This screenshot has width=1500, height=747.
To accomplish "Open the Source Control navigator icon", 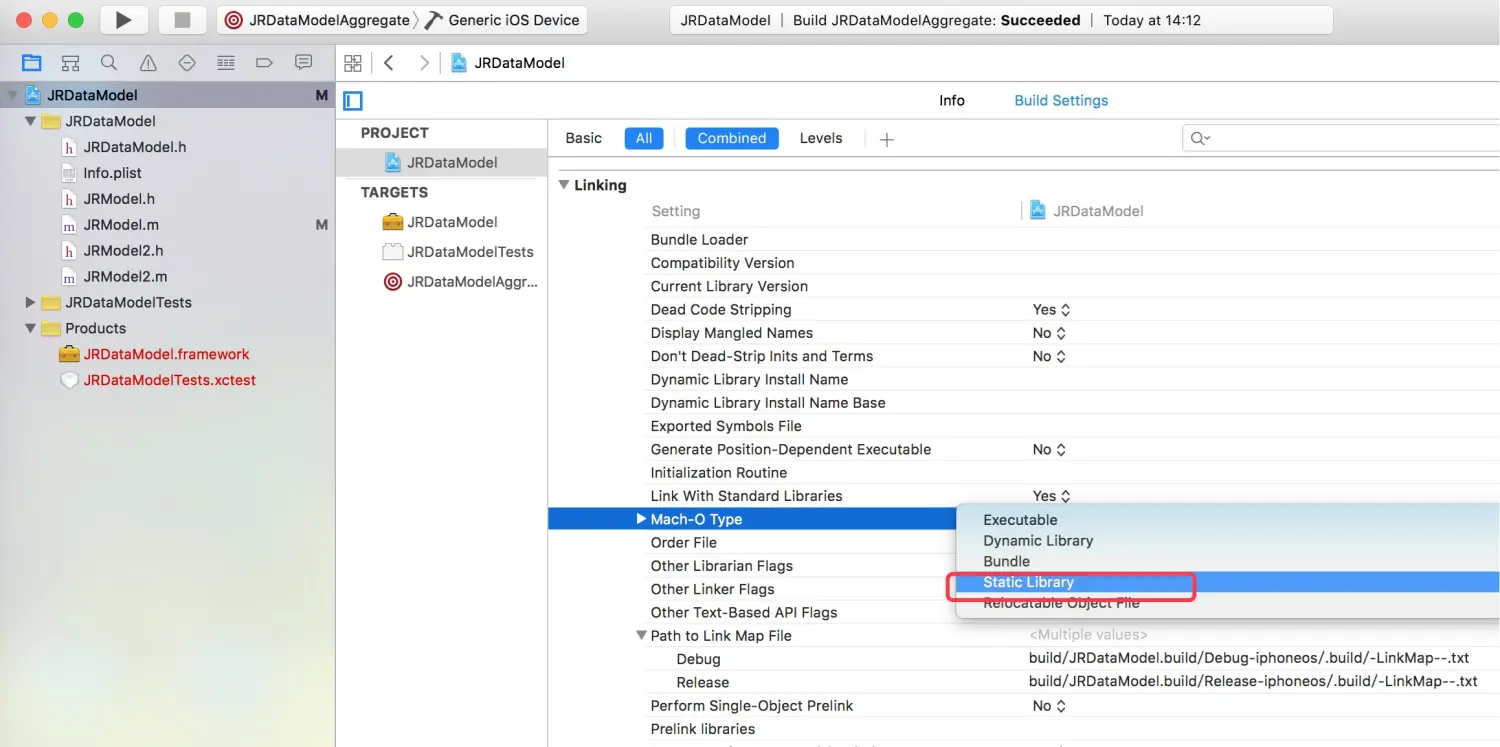I will pyautogui.click(x=70, y=62).
